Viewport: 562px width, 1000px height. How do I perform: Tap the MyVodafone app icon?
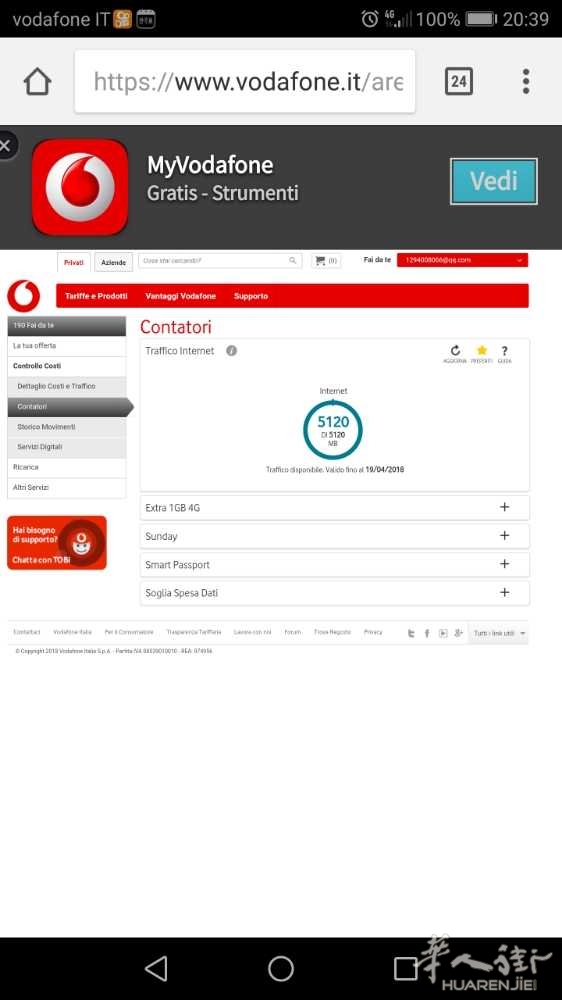point(80,187)
